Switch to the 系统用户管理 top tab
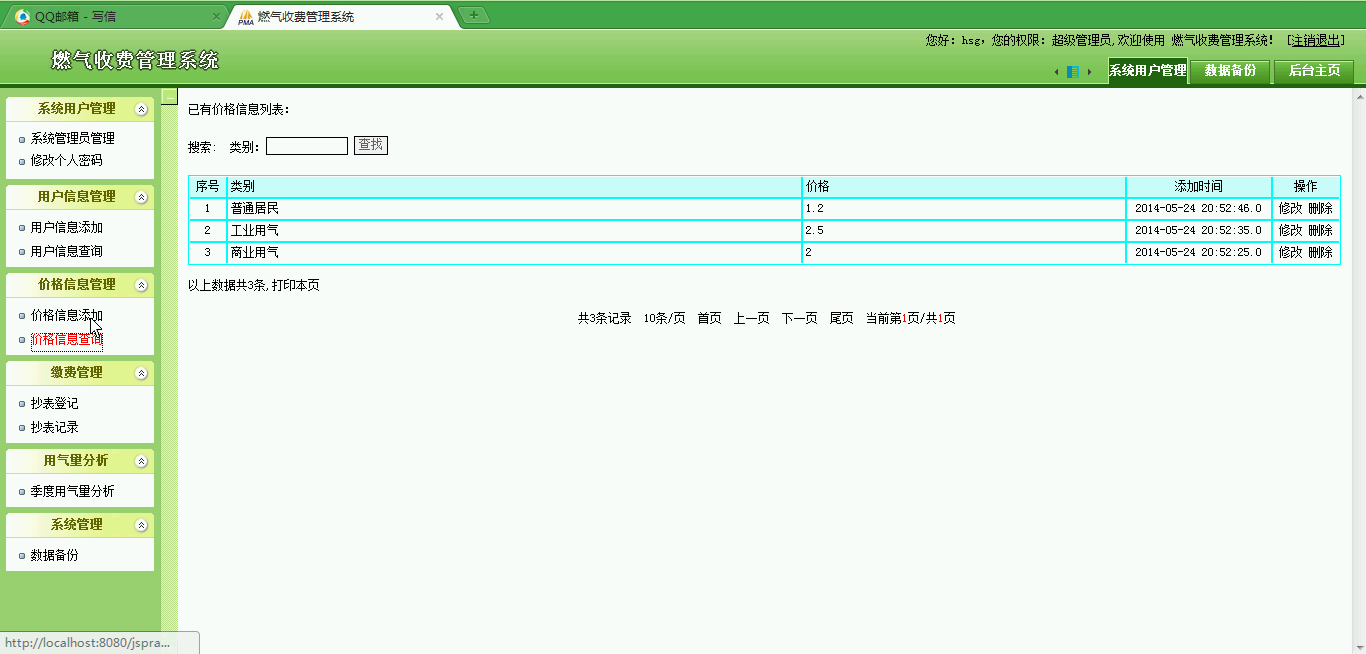The height and width of the screenshot is (654, 1366). [1148, 71]
